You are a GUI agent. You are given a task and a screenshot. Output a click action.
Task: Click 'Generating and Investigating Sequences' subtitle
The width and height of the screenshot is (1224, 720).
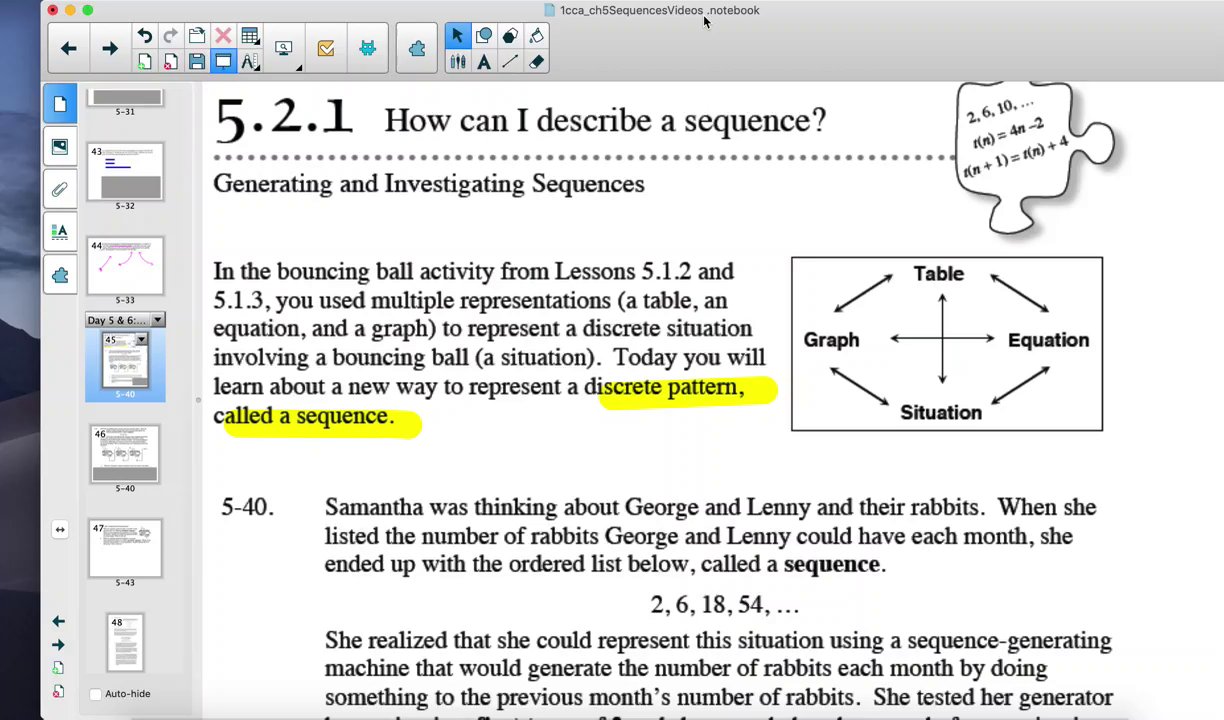(x=429, y=184)
